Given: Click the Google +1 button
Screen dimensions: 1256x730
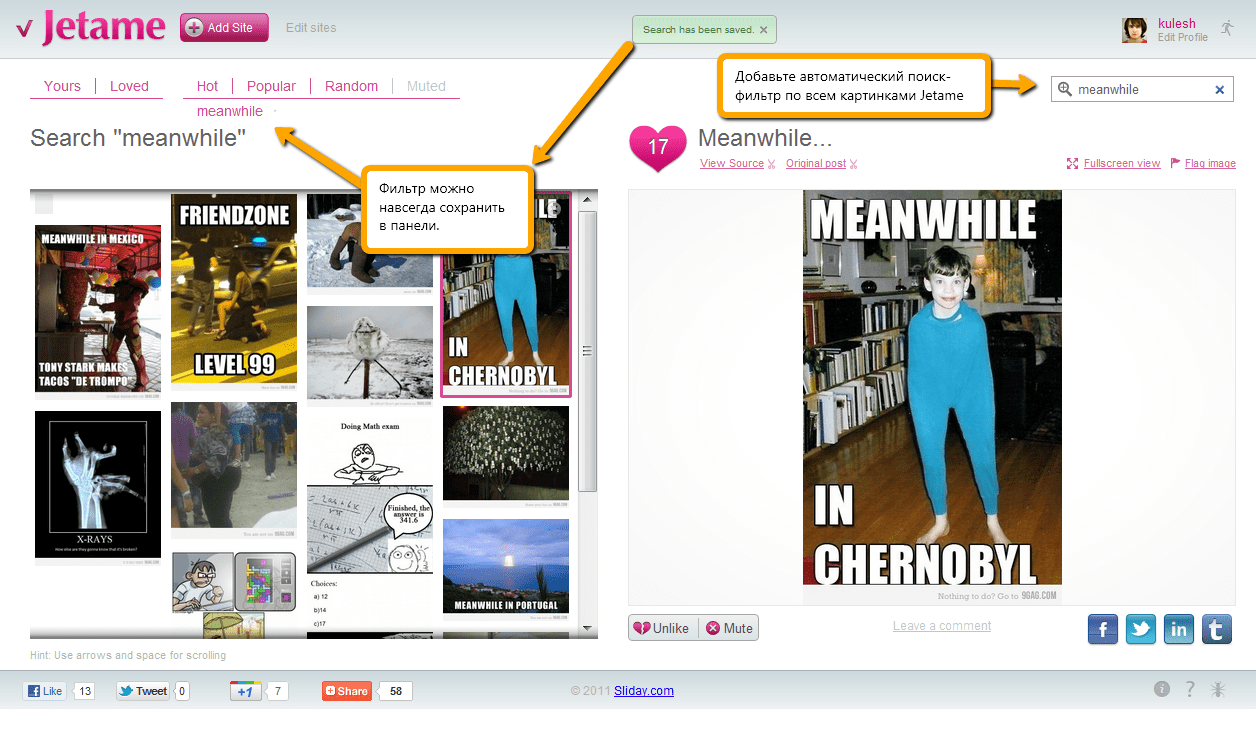Looking at the screenshot, I should [245, 691].
